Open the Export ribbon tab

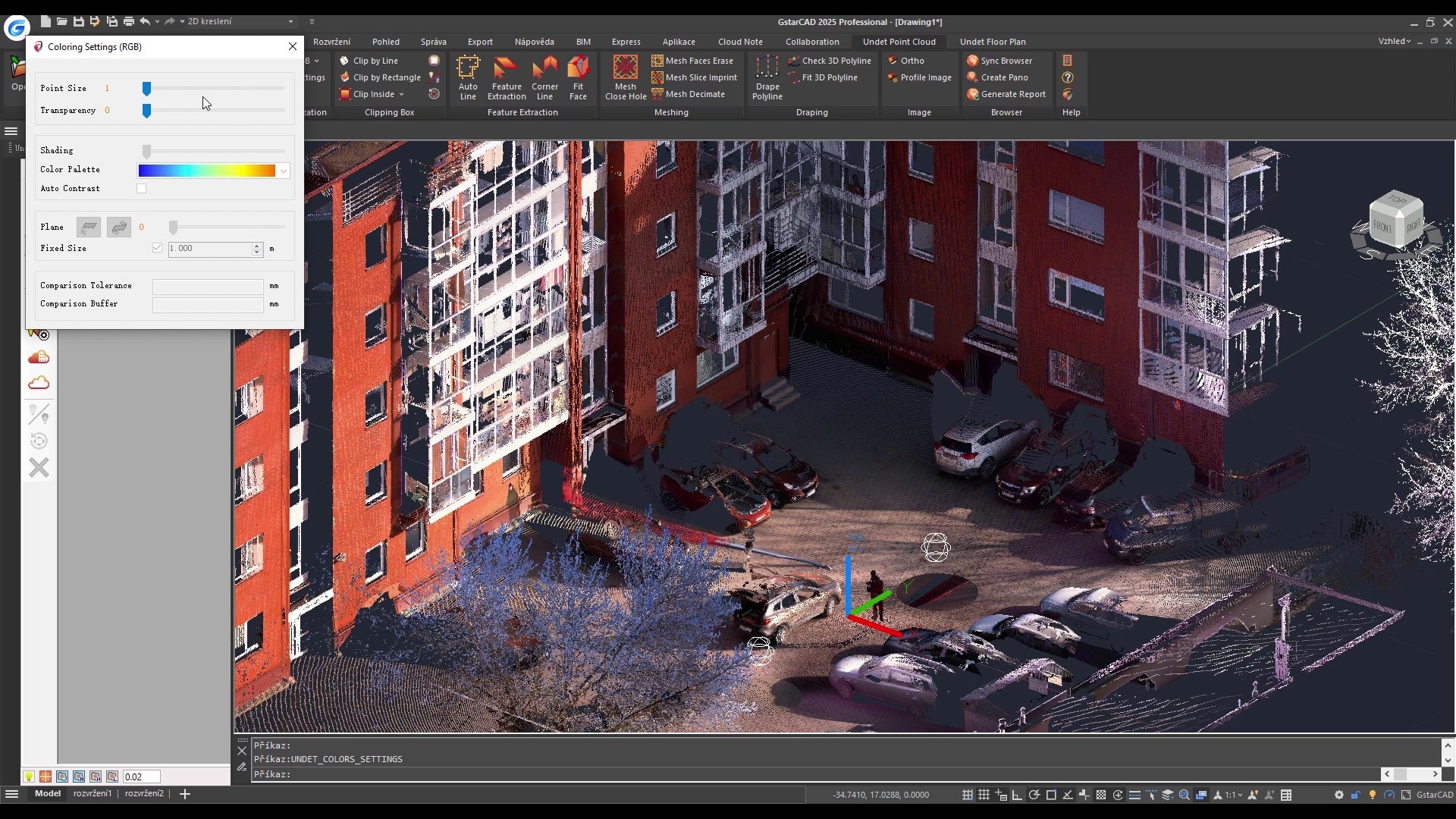[479, 42]
